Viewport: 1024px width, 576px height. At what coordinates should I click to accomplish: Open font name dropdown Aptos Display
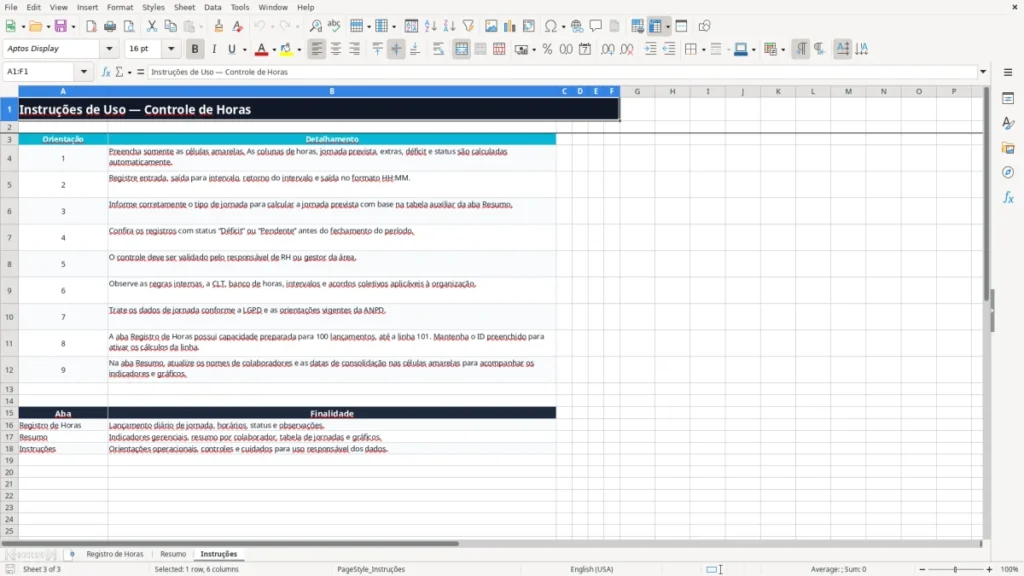click(x=109, y=49)
